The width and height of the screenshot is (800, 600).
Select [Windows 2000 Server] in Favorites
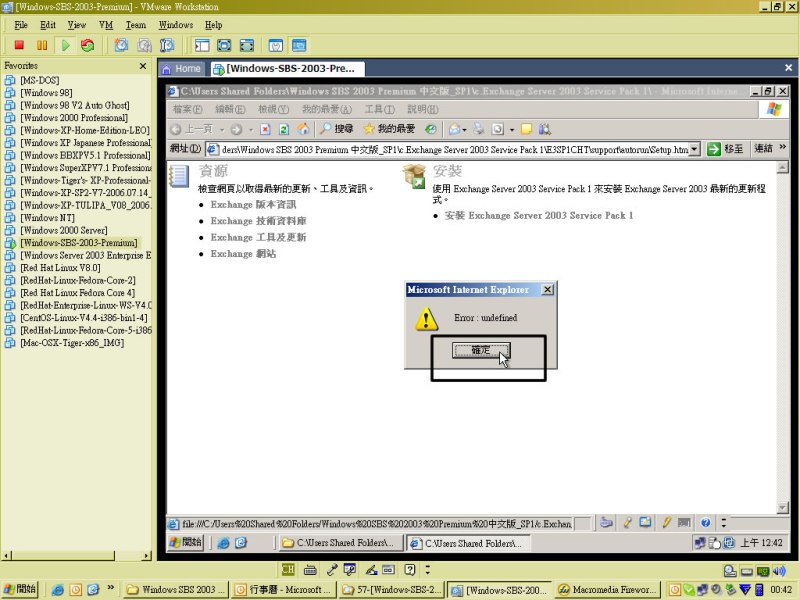pyautogui.click(x=64, y=230)
